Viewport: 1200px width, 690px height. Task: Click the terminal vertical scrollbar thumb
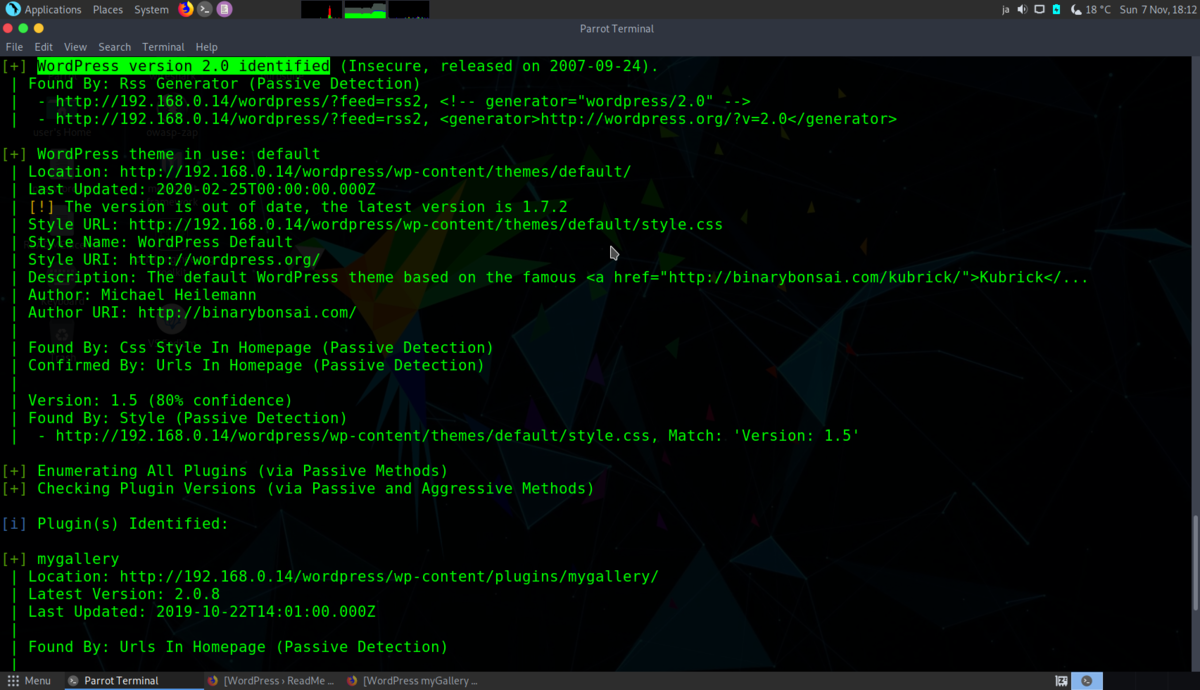(x=1195, y=561)
